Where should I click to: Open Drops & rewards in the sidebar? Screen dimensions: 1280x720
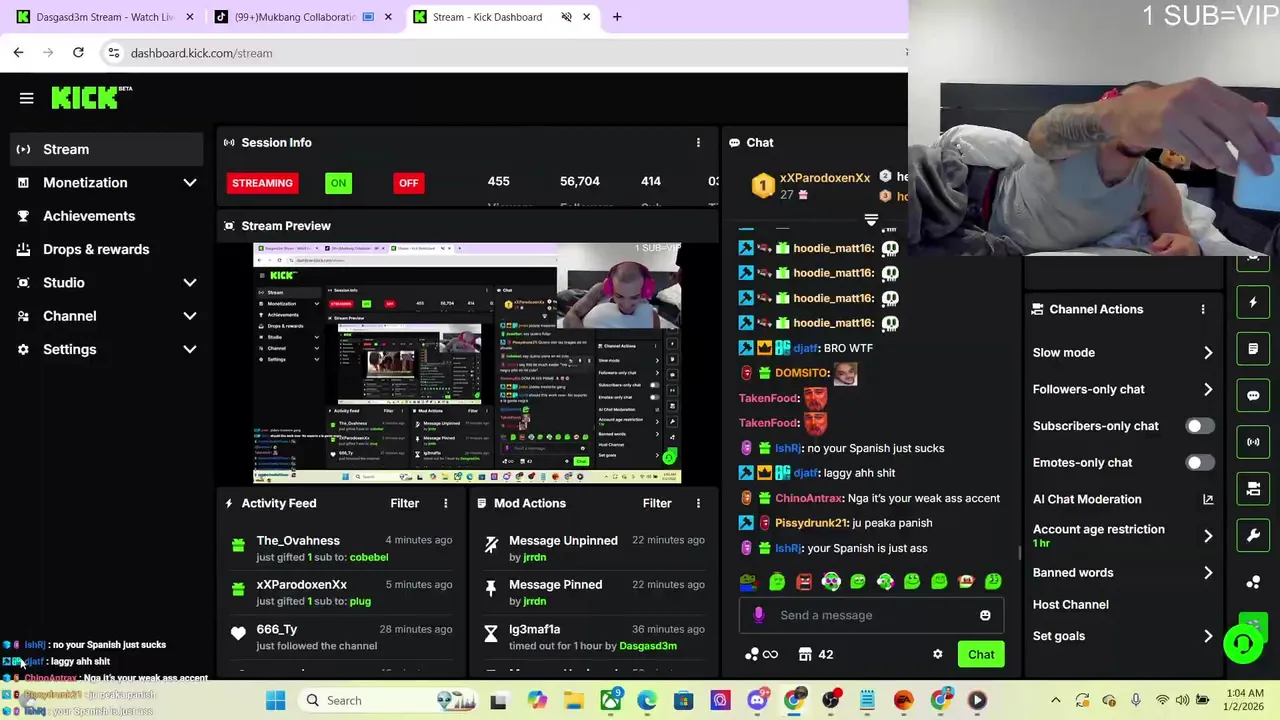(107, 249)
